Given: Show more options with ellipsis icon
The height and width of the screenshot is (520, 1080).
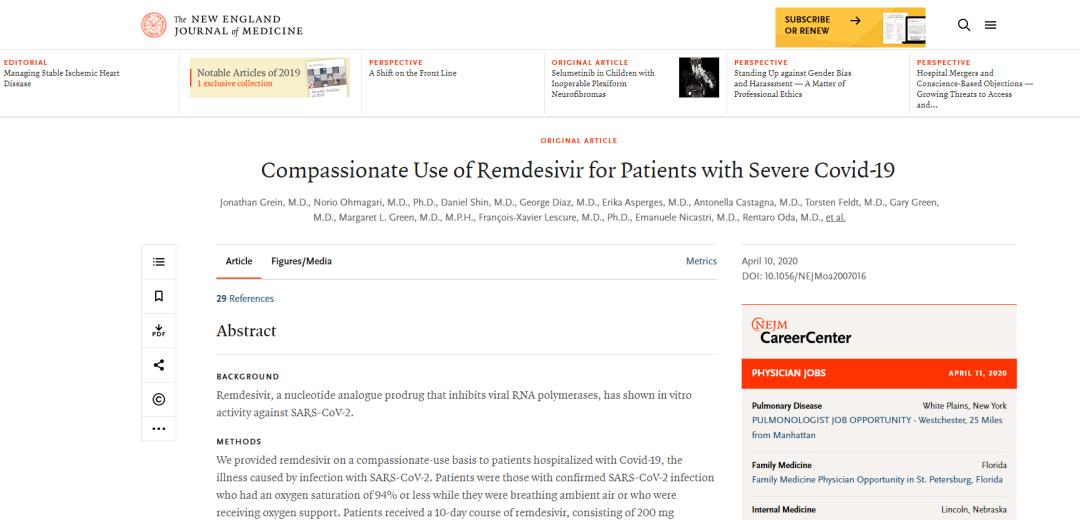Looking at the screenshot, I should (x=158, y=429).
